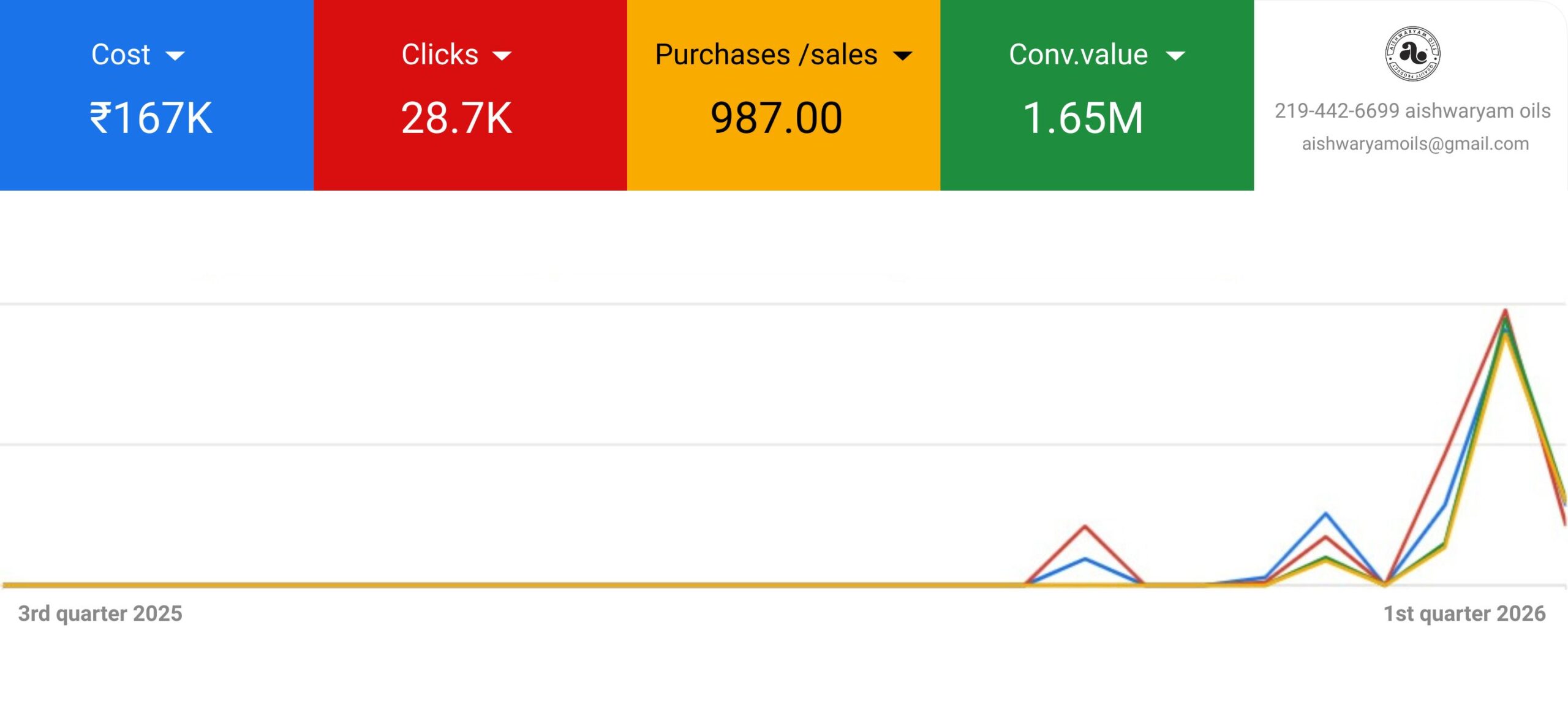
Task: Click the highest chart peak point
Action: (1505, 311)
